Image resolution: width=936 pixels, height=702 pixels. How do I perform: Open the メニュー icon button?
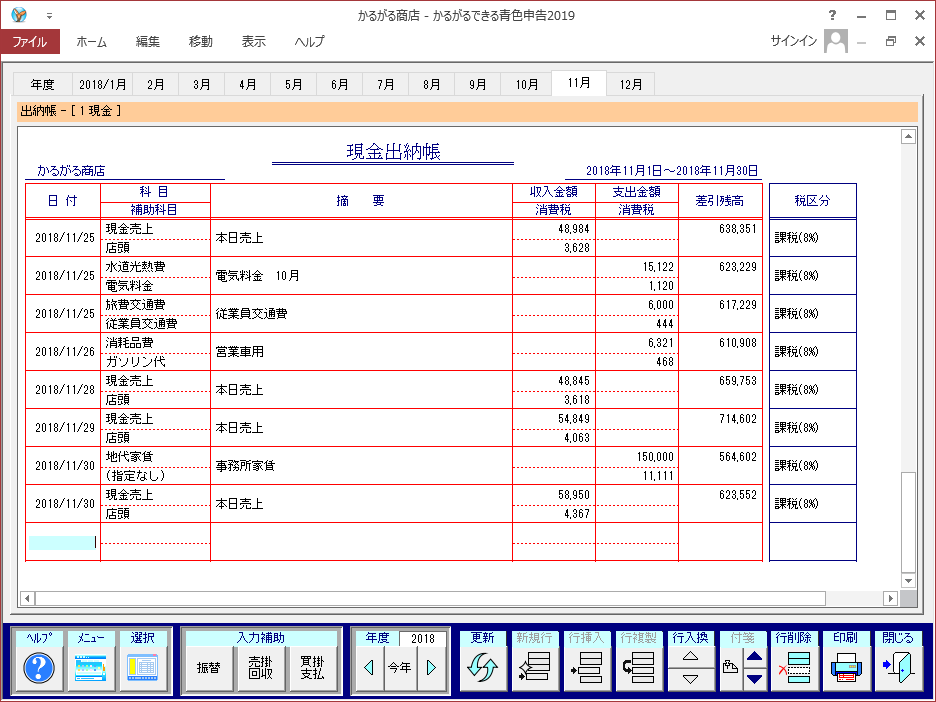[x=91, y=668]
